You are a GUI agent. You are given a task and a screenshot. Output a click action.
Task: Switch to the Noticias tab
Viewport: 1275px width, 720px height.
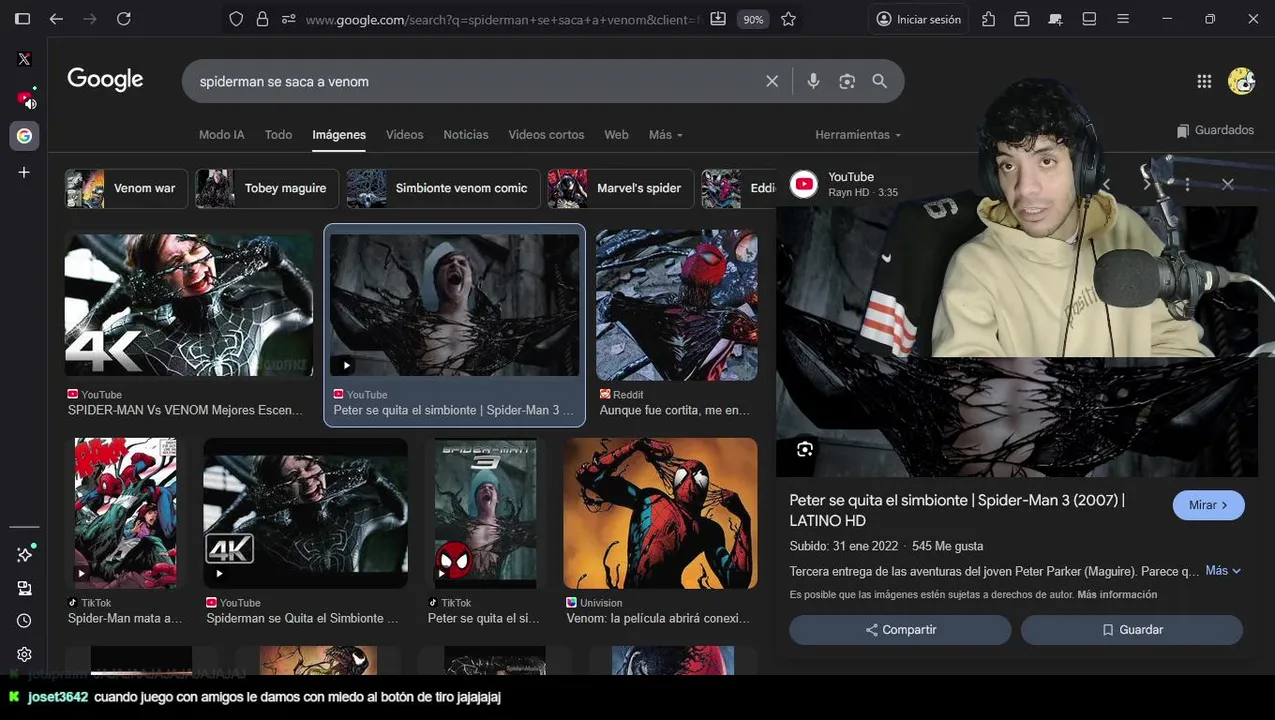coord(466,134)
